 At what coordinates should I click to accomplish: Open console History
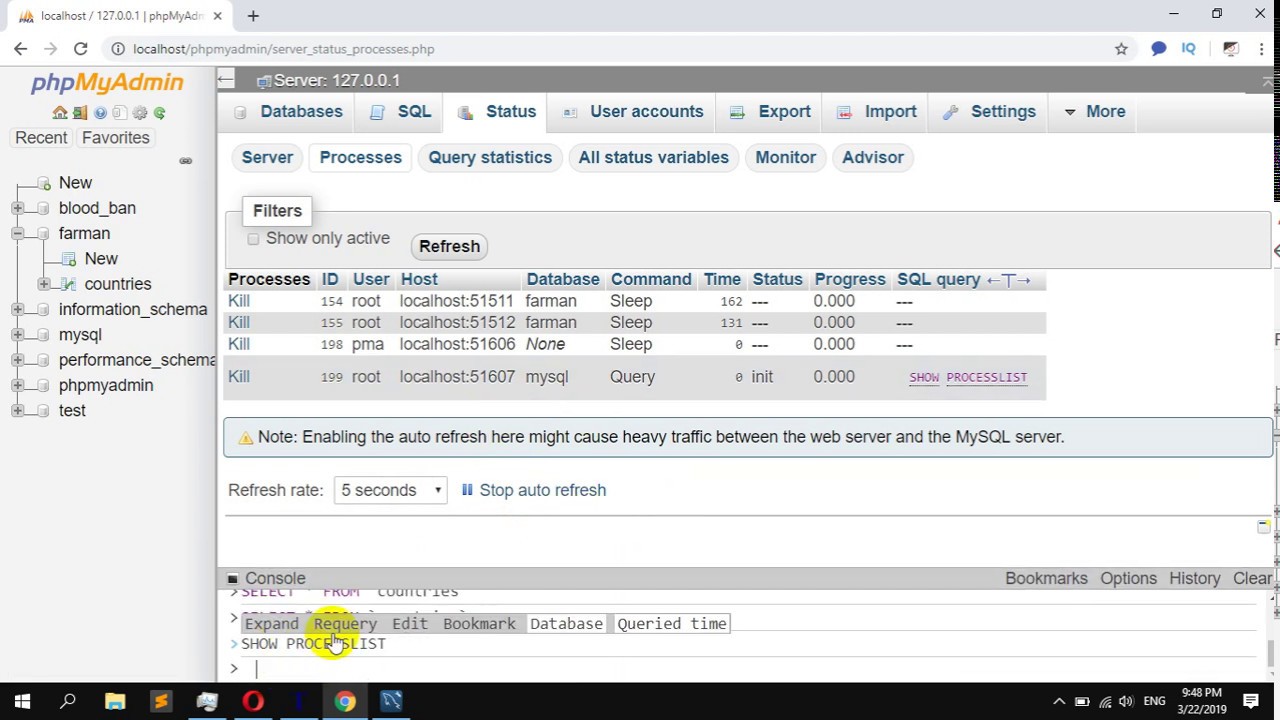(x=1195, y=579)
